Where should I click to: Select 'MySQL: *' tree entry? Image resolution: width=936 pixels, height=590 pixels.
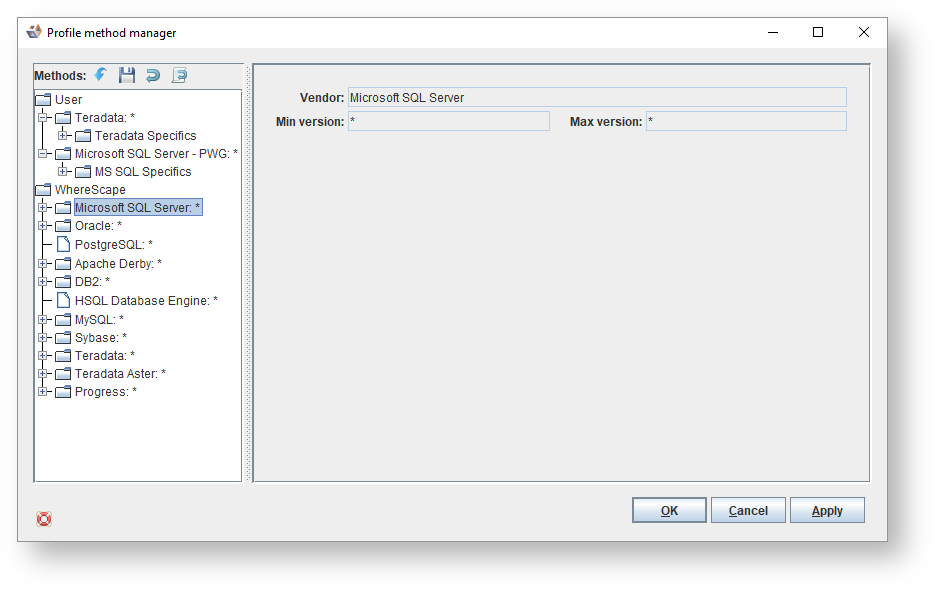click(99, 319)
